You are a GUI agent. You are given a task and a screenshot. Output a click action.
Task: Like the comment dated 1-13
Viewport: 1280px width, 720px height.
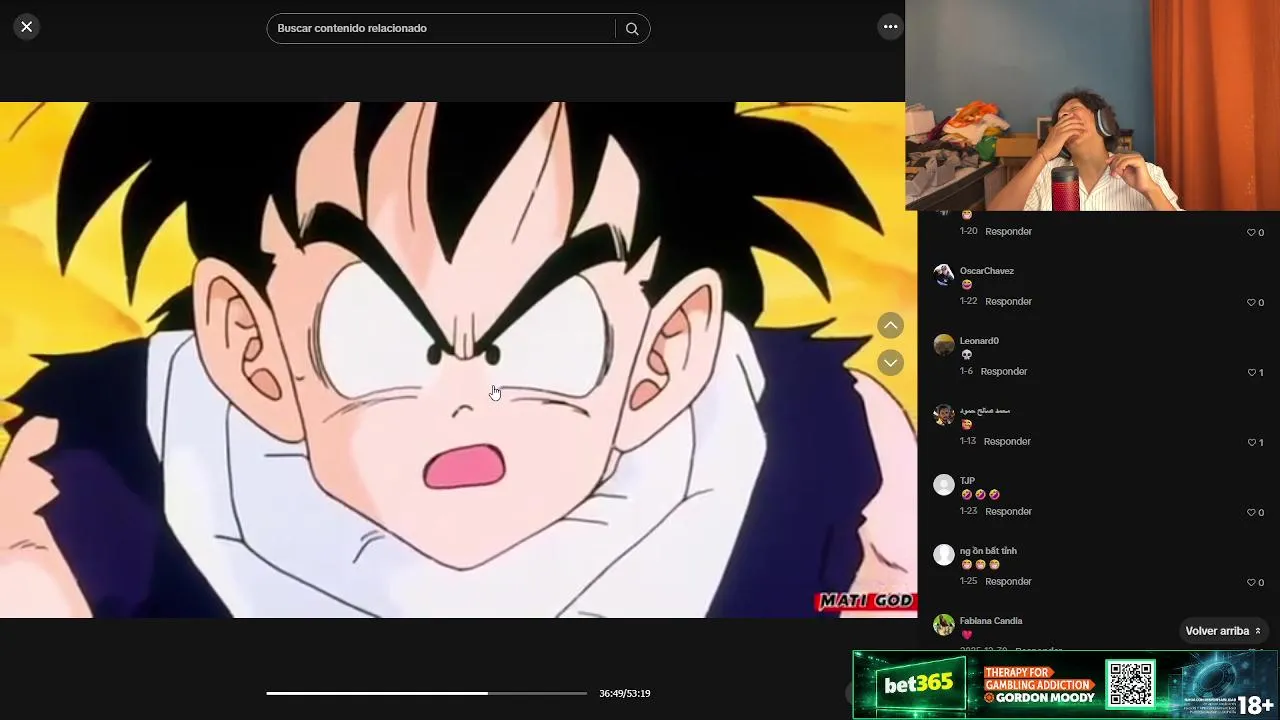pyautogui.click(x=1255, y=442)
